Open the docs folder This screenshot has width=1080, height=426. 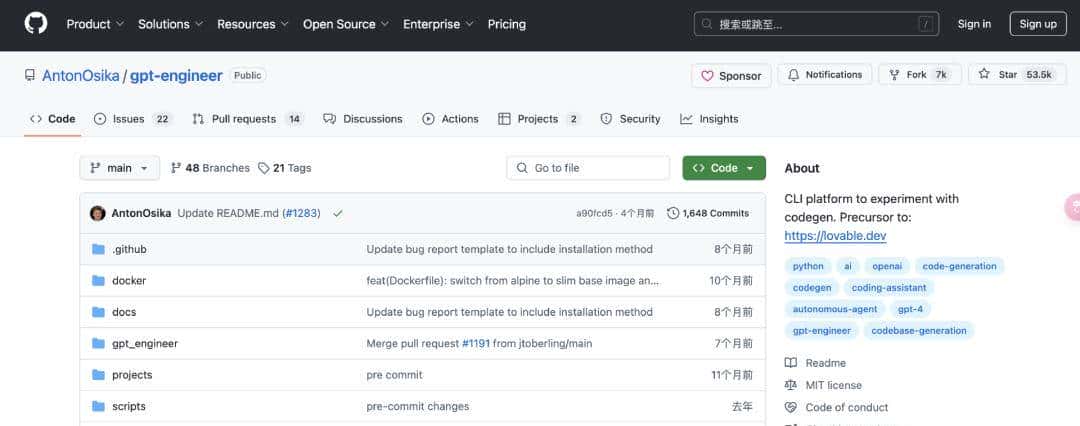124,312
